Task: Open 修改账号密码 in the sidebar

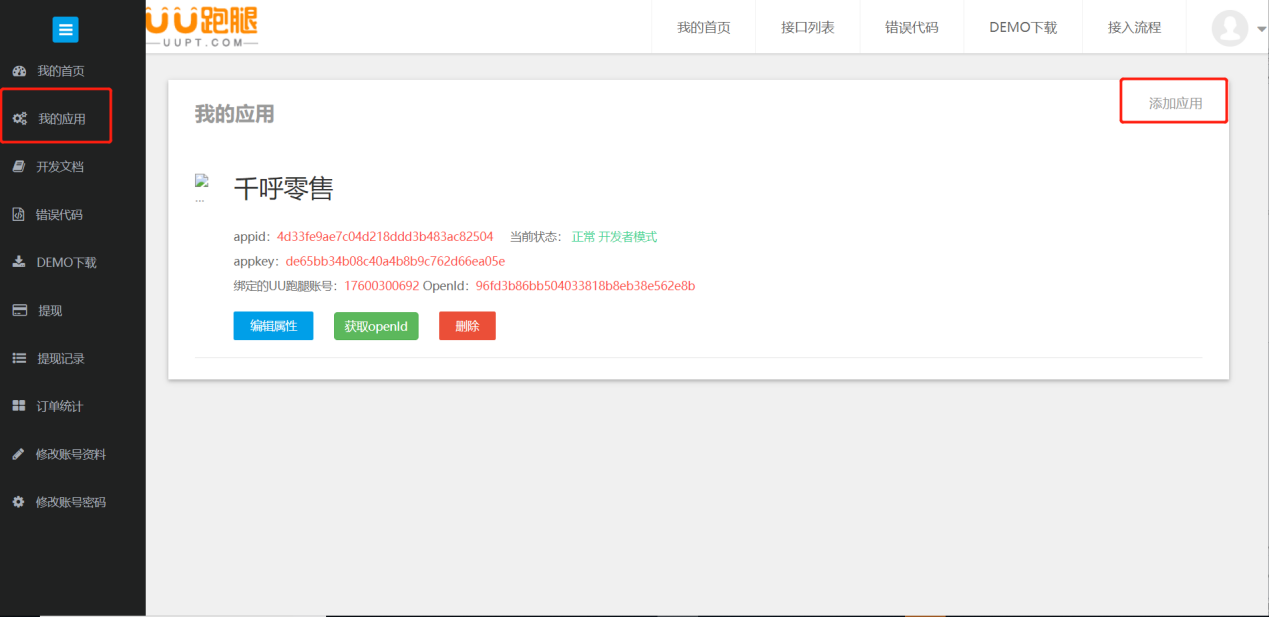Action: click(72, 503)
